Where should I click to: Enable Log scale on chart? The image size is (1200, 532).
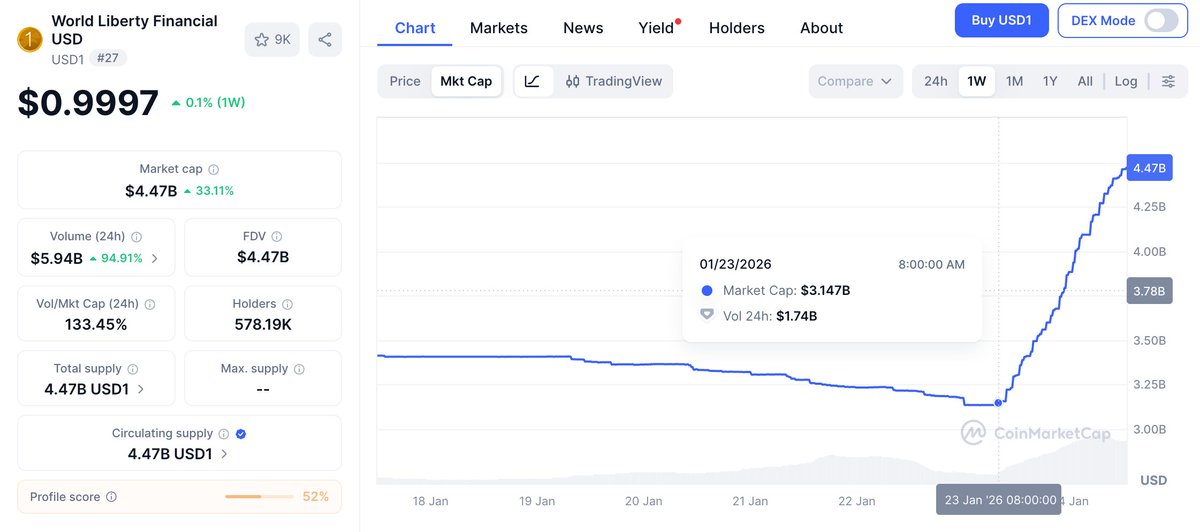coord(1126,81)
